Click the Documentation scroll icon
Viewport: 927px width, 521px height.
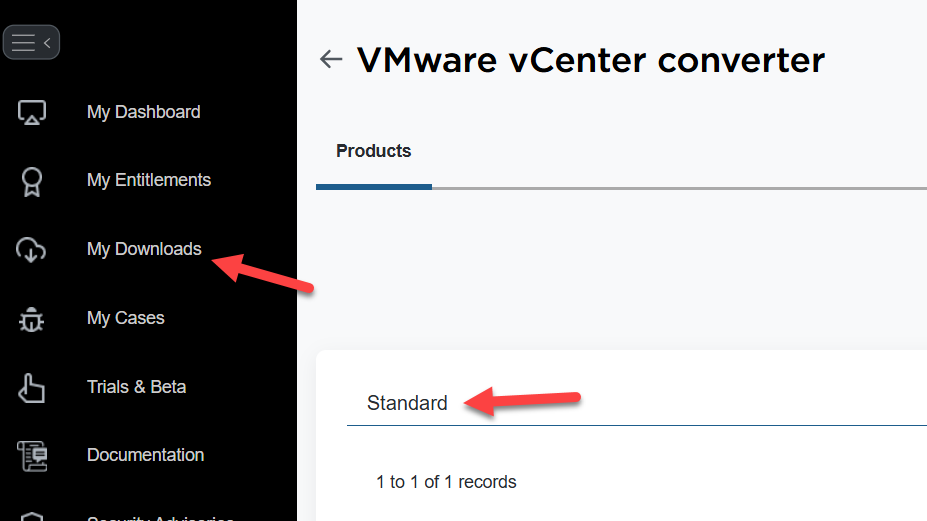pos(32,456)
